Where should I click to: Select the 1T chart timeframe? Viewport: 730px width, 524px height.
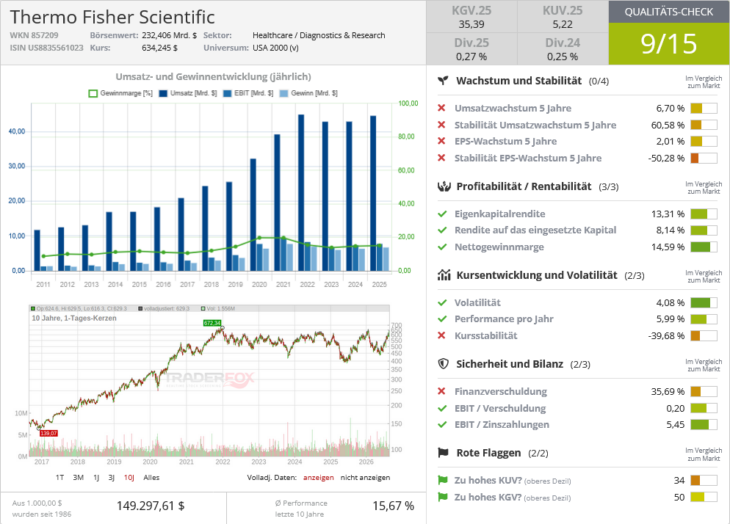coord(60,477)
